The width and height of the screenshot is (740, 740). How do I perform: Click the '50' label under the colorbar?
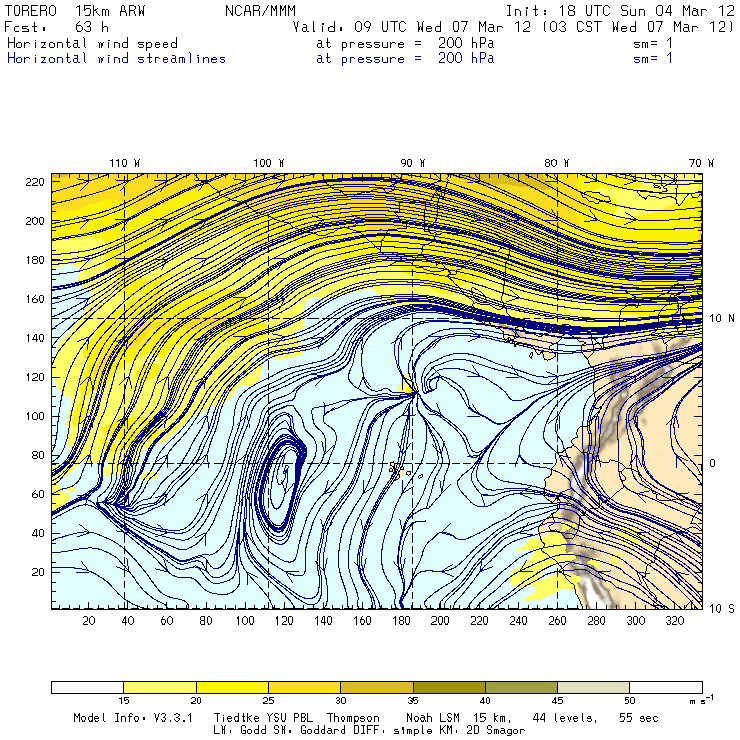click(x=630, y=701)
